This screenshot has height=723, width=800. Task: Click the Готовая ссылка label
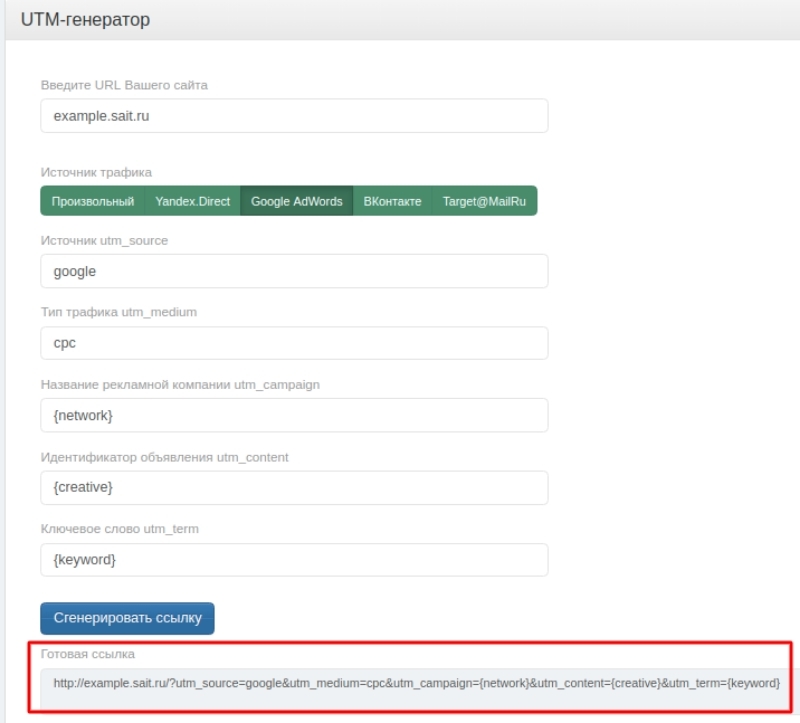click(x=88, y=654)
